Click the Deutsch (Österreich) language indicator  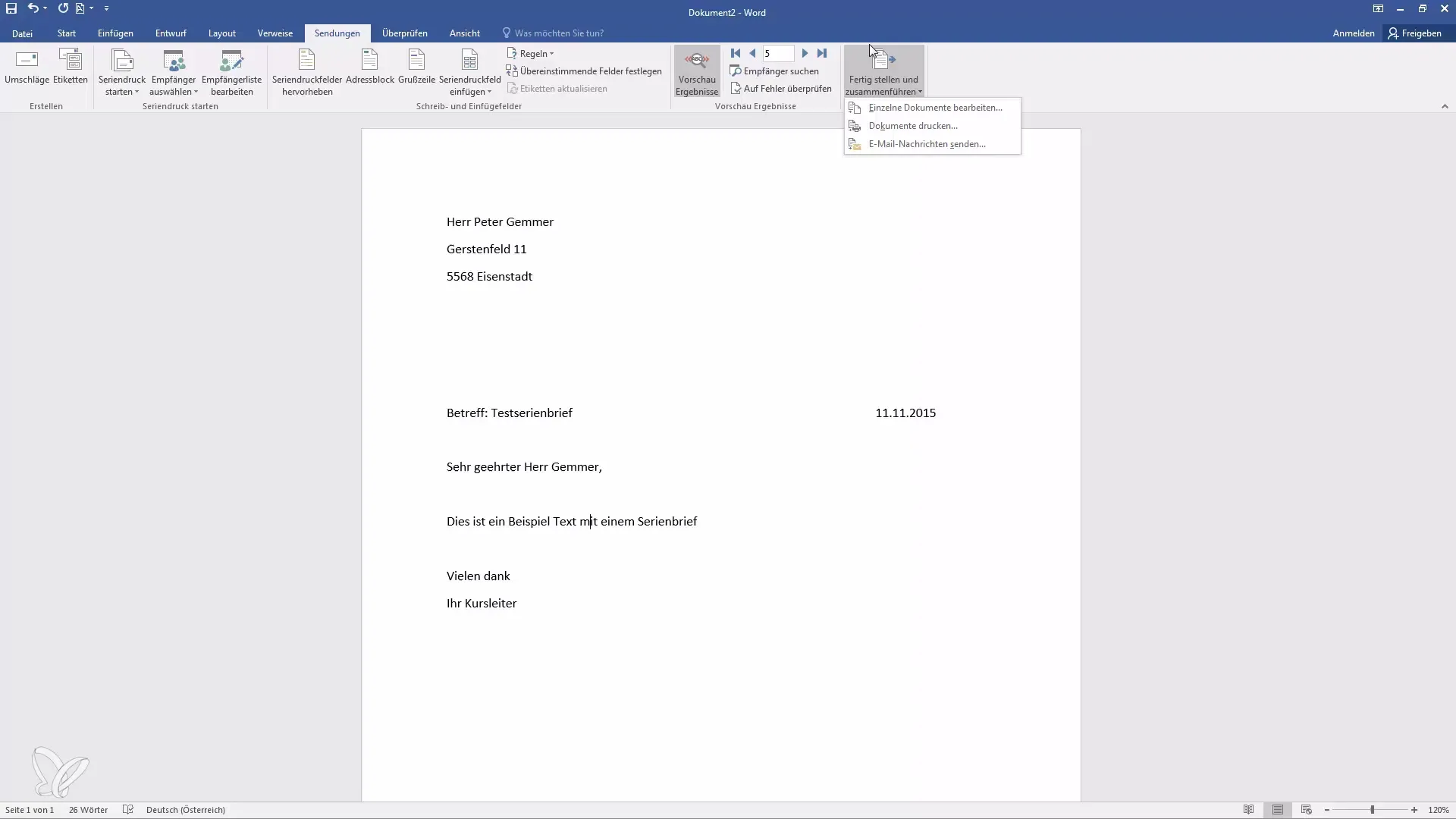pyautogui.click(x=186, y=810)
